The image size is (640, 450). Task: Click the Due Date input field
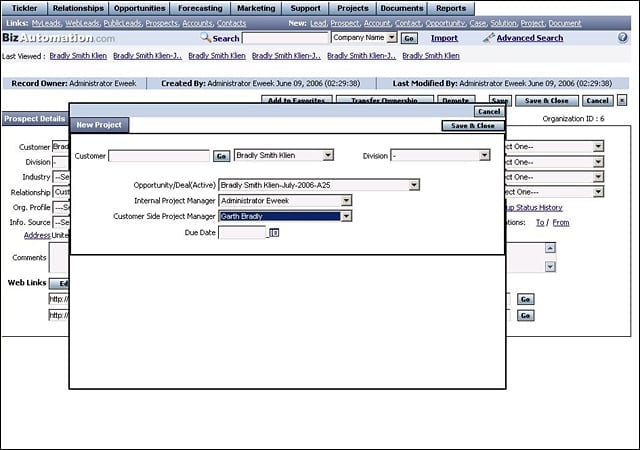(242, 233)
